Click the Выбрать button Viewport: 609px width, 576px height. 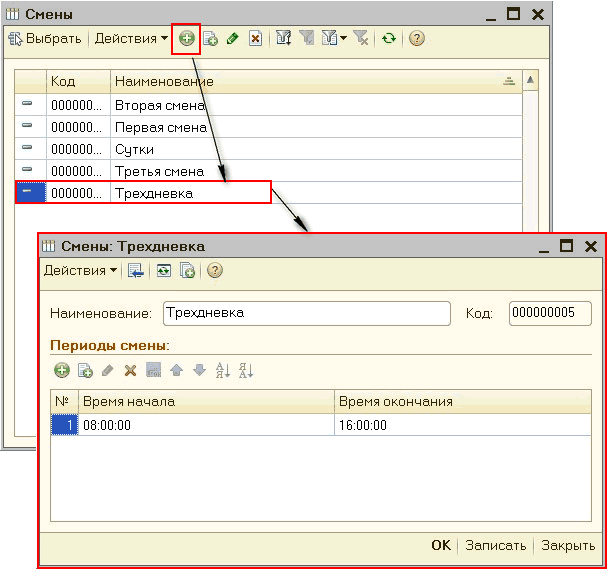pyautogui.click(x=45, y=39)
